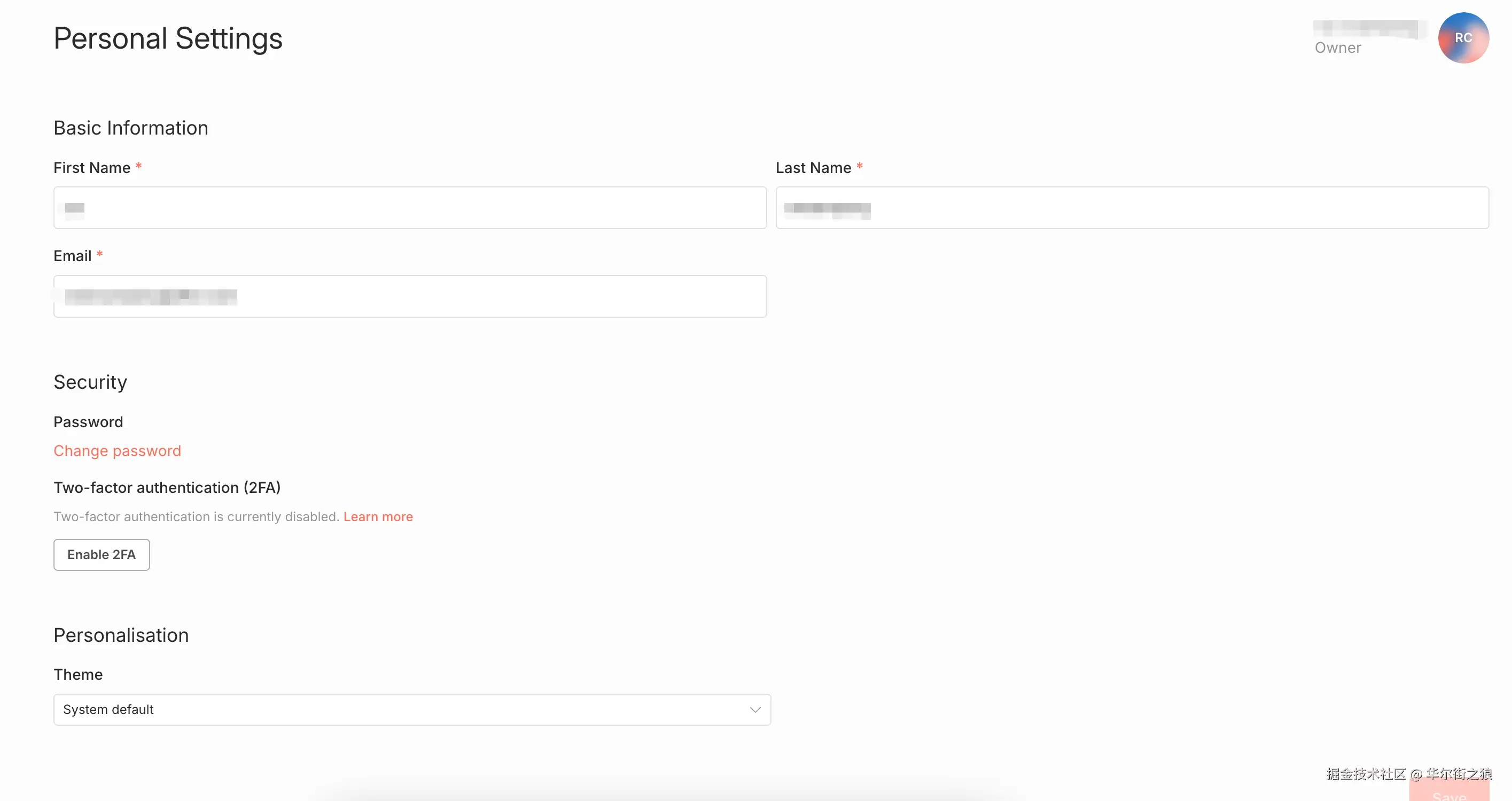Screen dimensions: 1512x801
Task: Click the Two-factor authentication (2FA) heading
Action: click(x=167, y=488)
